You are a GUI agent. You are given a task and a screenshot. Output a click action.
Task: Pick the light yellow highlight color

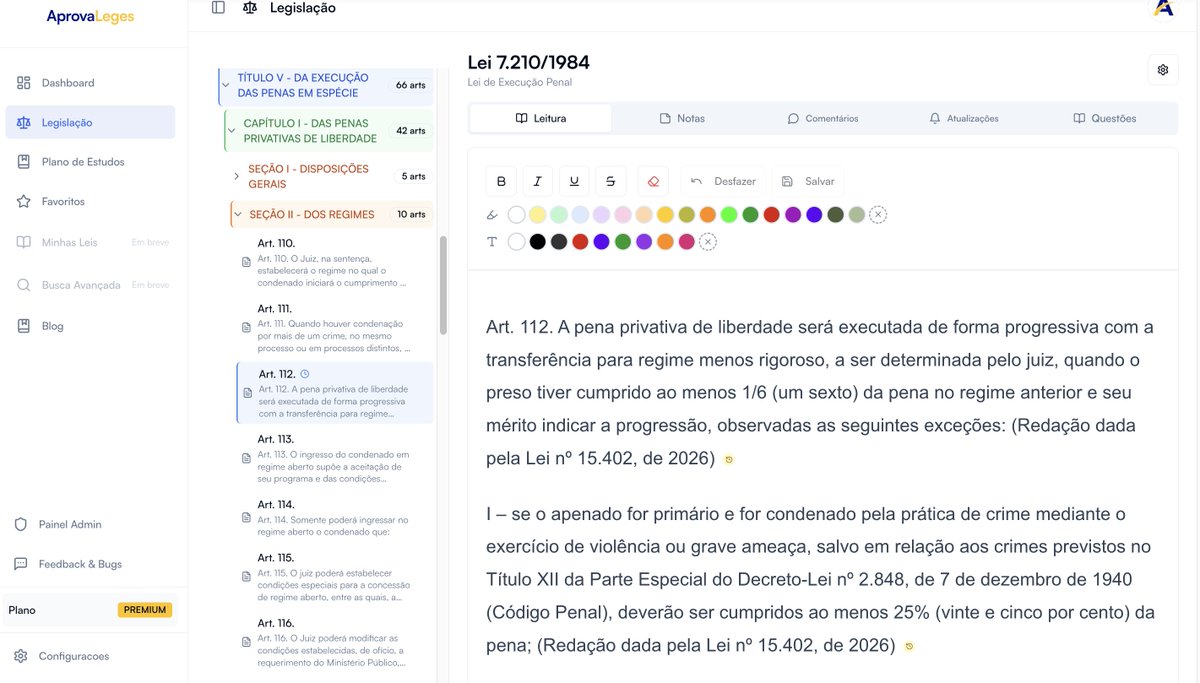click(538, 215)
